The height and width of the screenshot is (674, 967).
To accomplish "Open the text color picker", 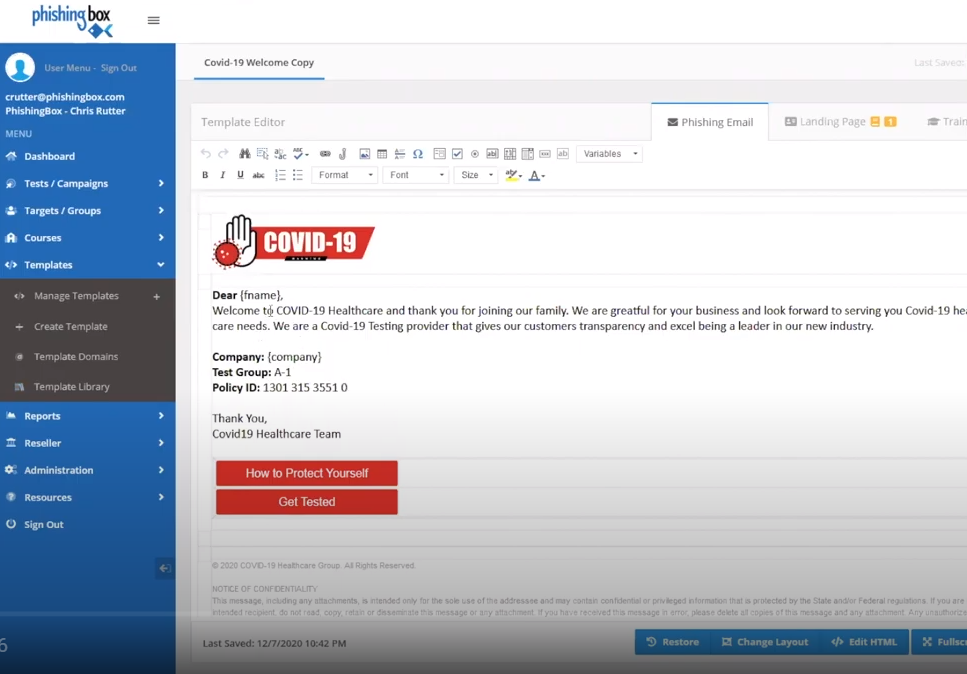I will [x=535, y=174].
